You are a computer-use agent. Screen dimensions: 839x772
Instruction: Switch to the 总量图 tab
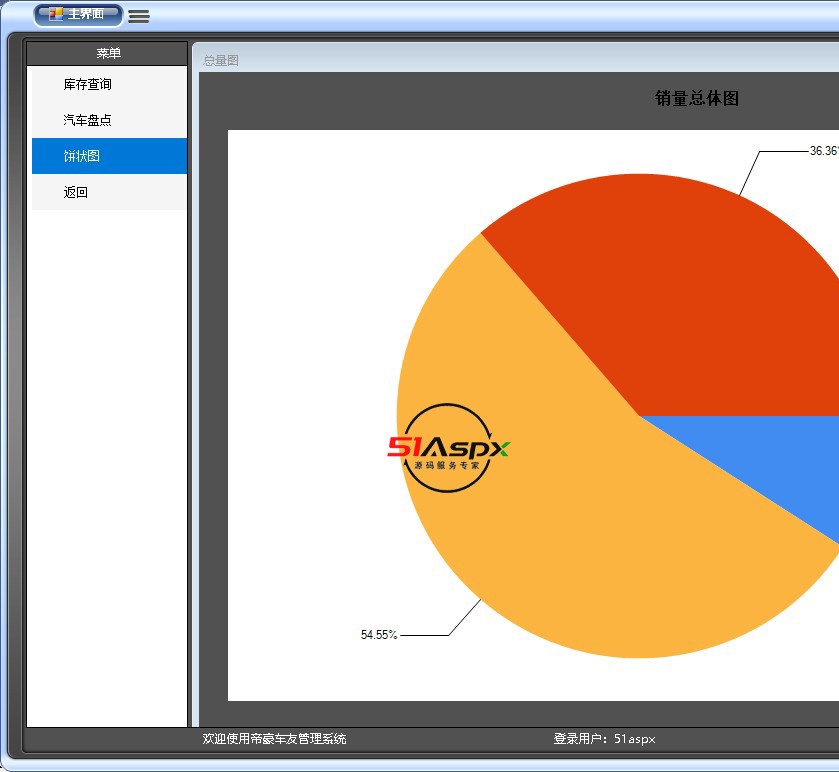click(221, 60)
